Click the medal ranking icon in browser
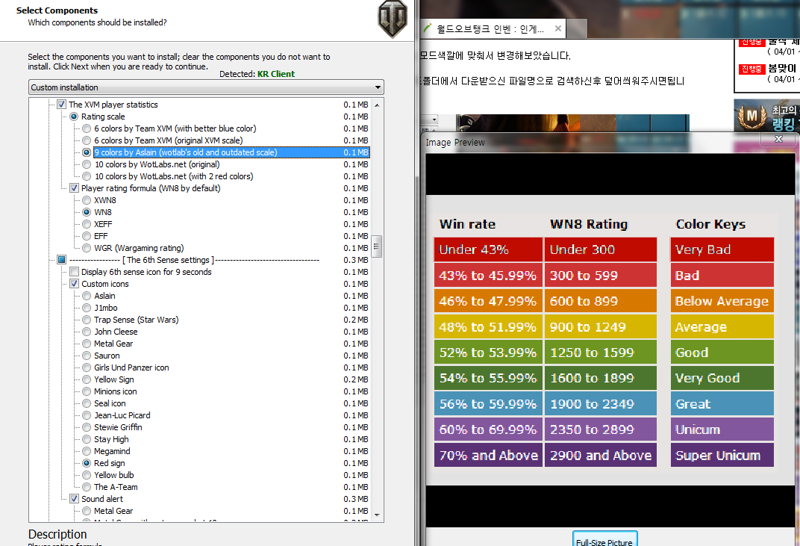Viewport: 800px width, 546px height. (752, 116)
